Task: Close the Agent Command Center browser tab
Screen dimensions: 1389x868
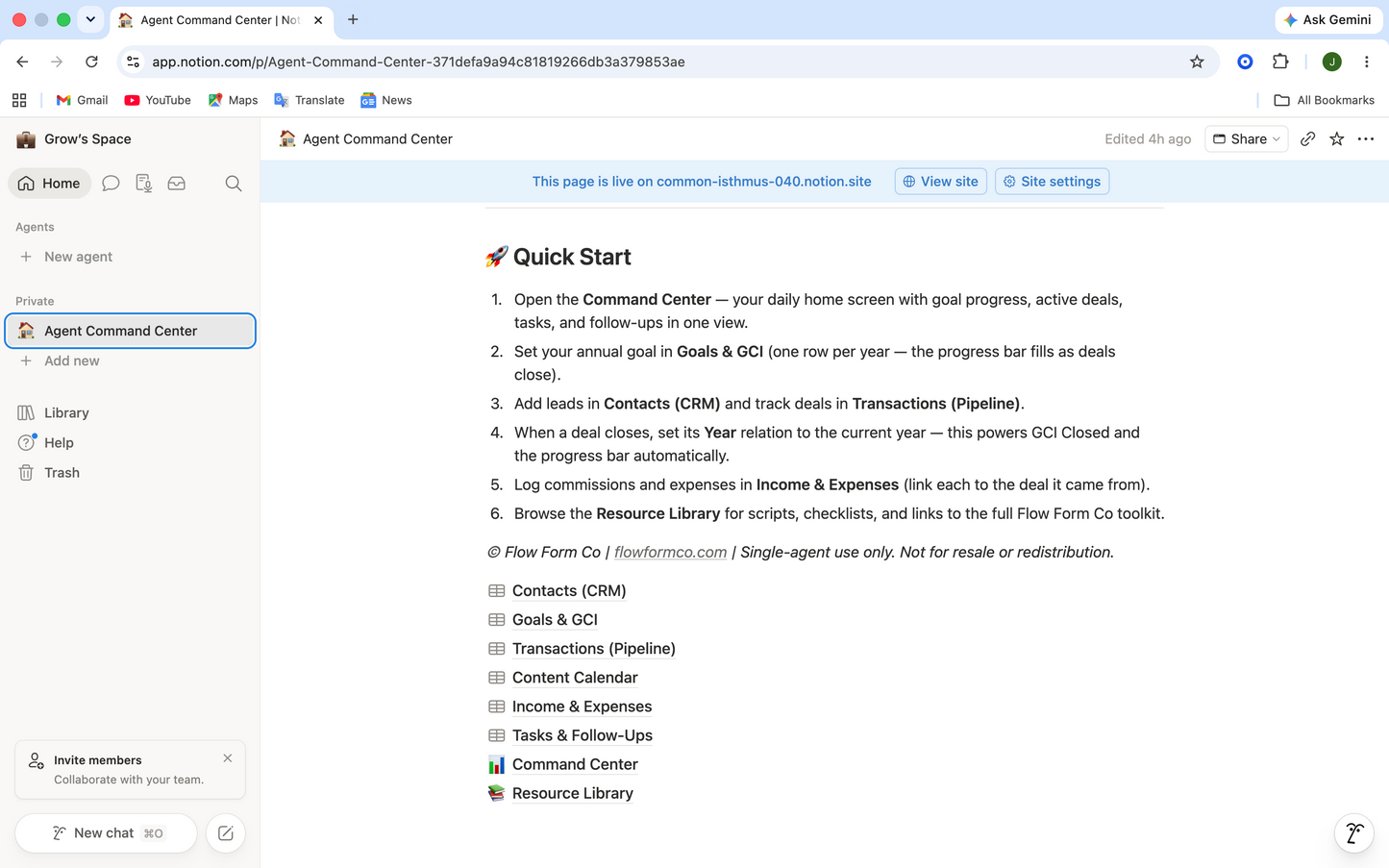Action: pyautogui.click(x=318, y=20)
